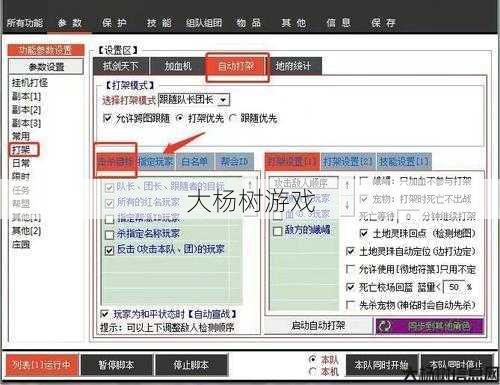The height and width of the screenshot is (385, 500).
Task: Open the 参数 top menu tab
Action: point(70,23)
